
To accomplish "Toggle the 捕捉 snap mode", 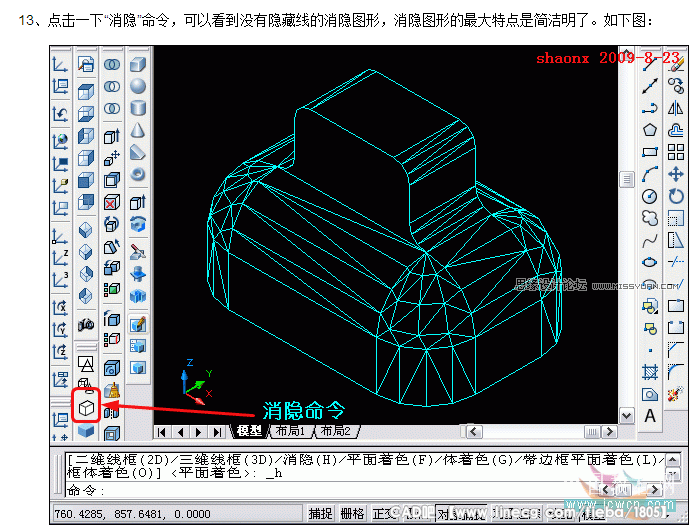I will (x=320, y=513).
